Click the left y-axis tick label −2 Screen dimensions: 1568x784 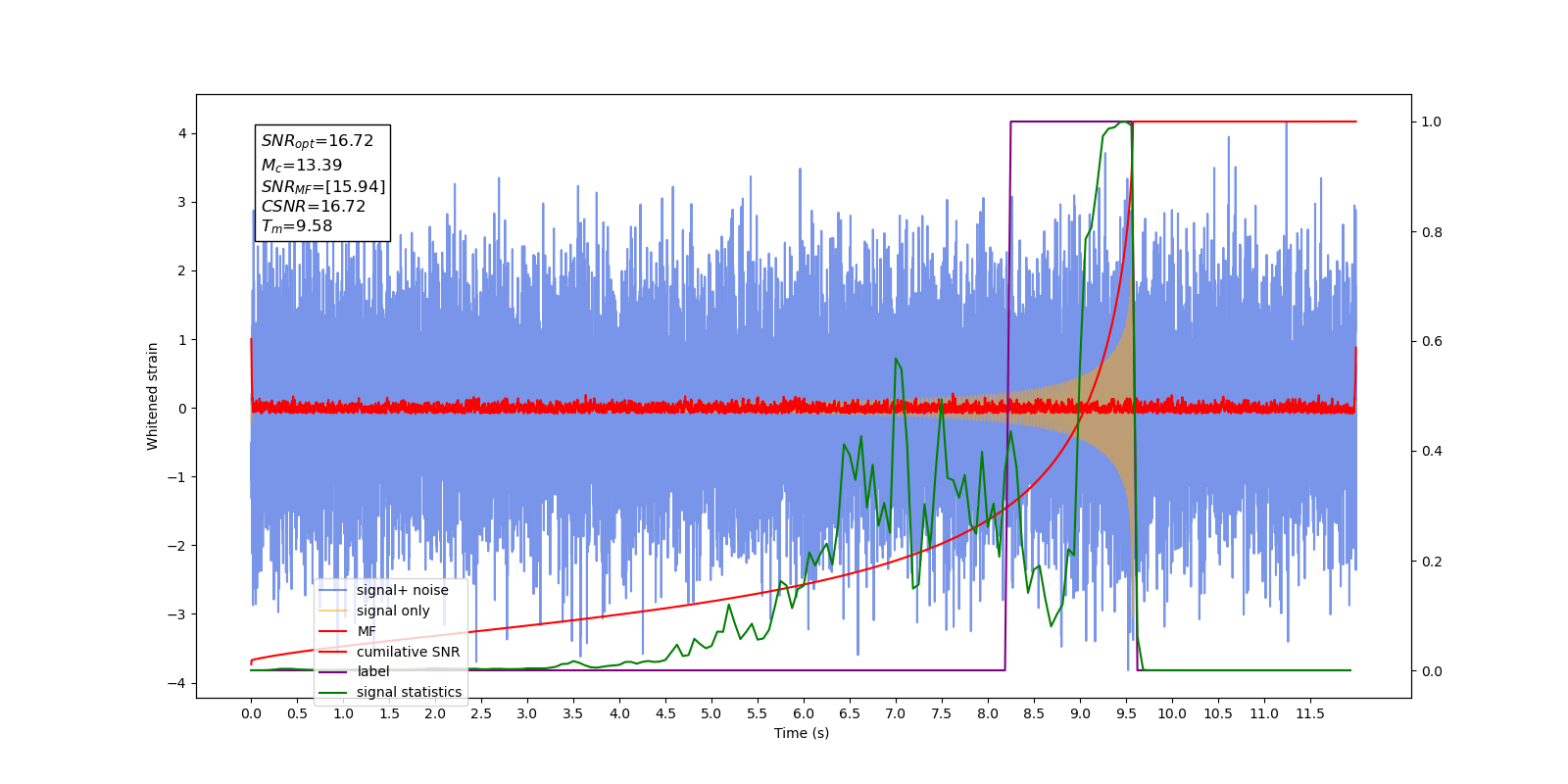click(177, 546)
